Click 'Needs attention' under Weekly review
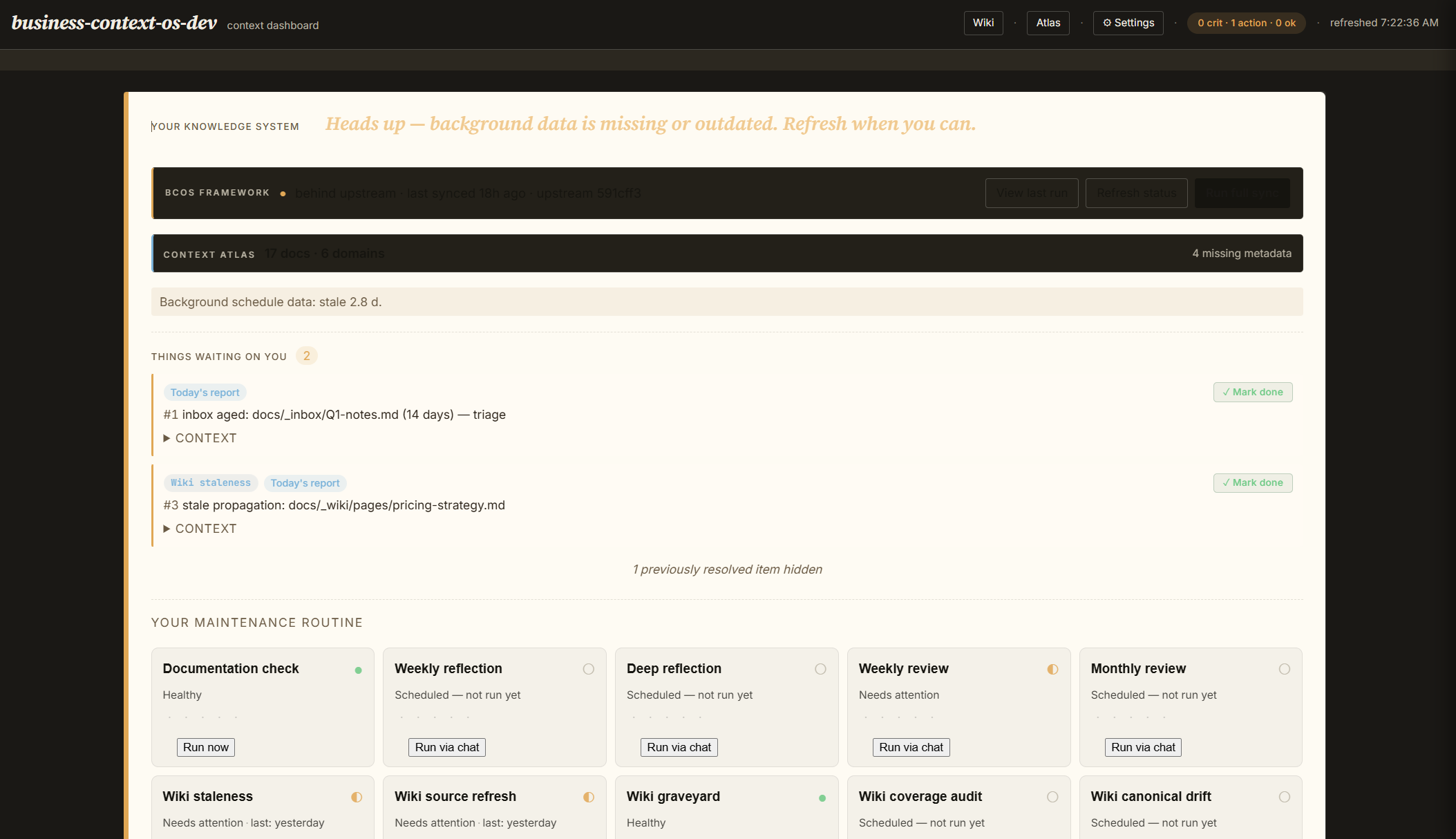The width and height of the screenshot is (1456, 839). (899, 695)
